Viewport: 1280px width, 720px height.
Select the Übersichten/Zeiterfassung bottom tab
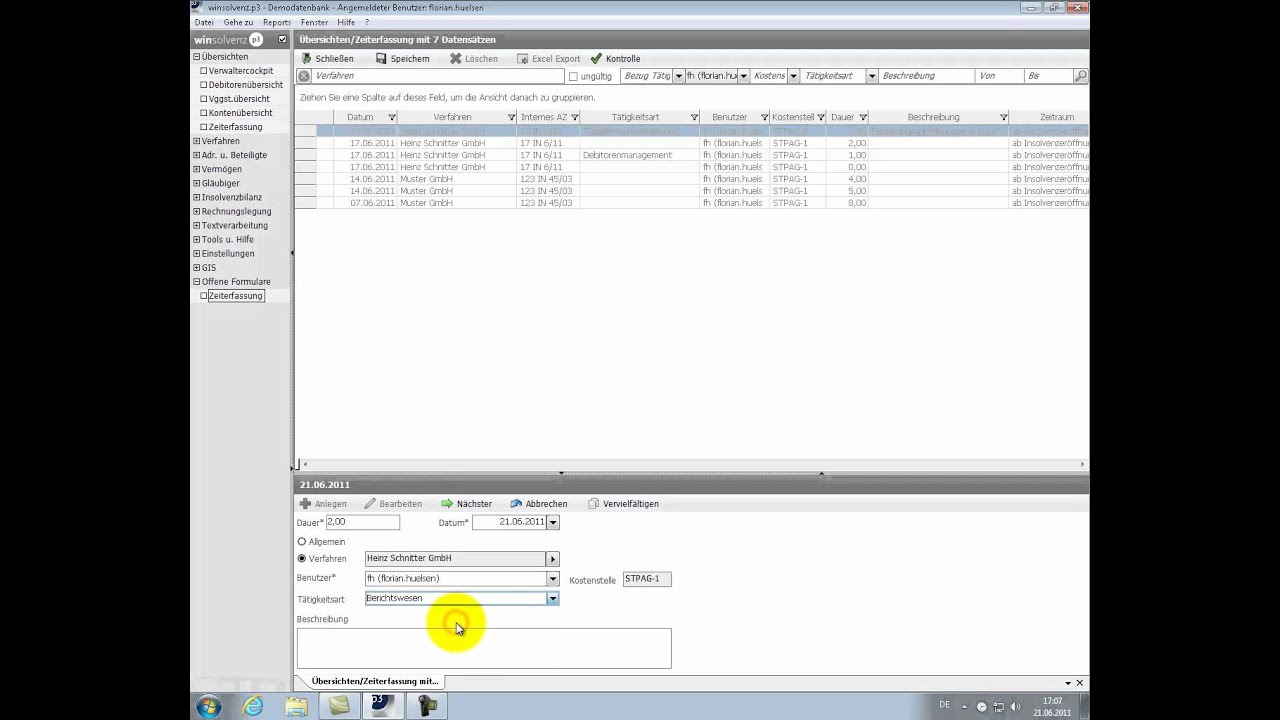(375, 681)
